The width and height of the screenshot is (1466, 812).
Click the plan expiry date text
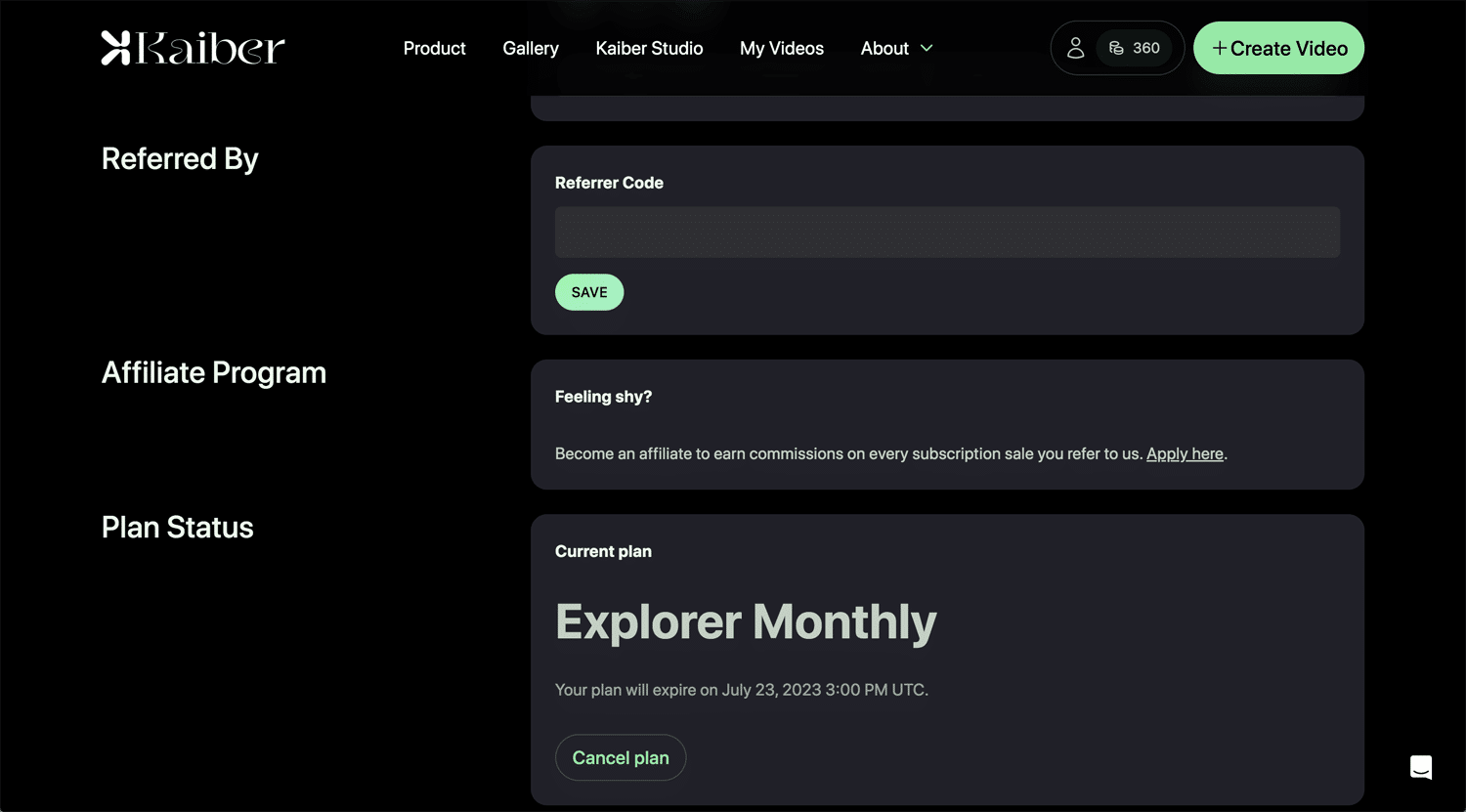click(x=742, y=690)
